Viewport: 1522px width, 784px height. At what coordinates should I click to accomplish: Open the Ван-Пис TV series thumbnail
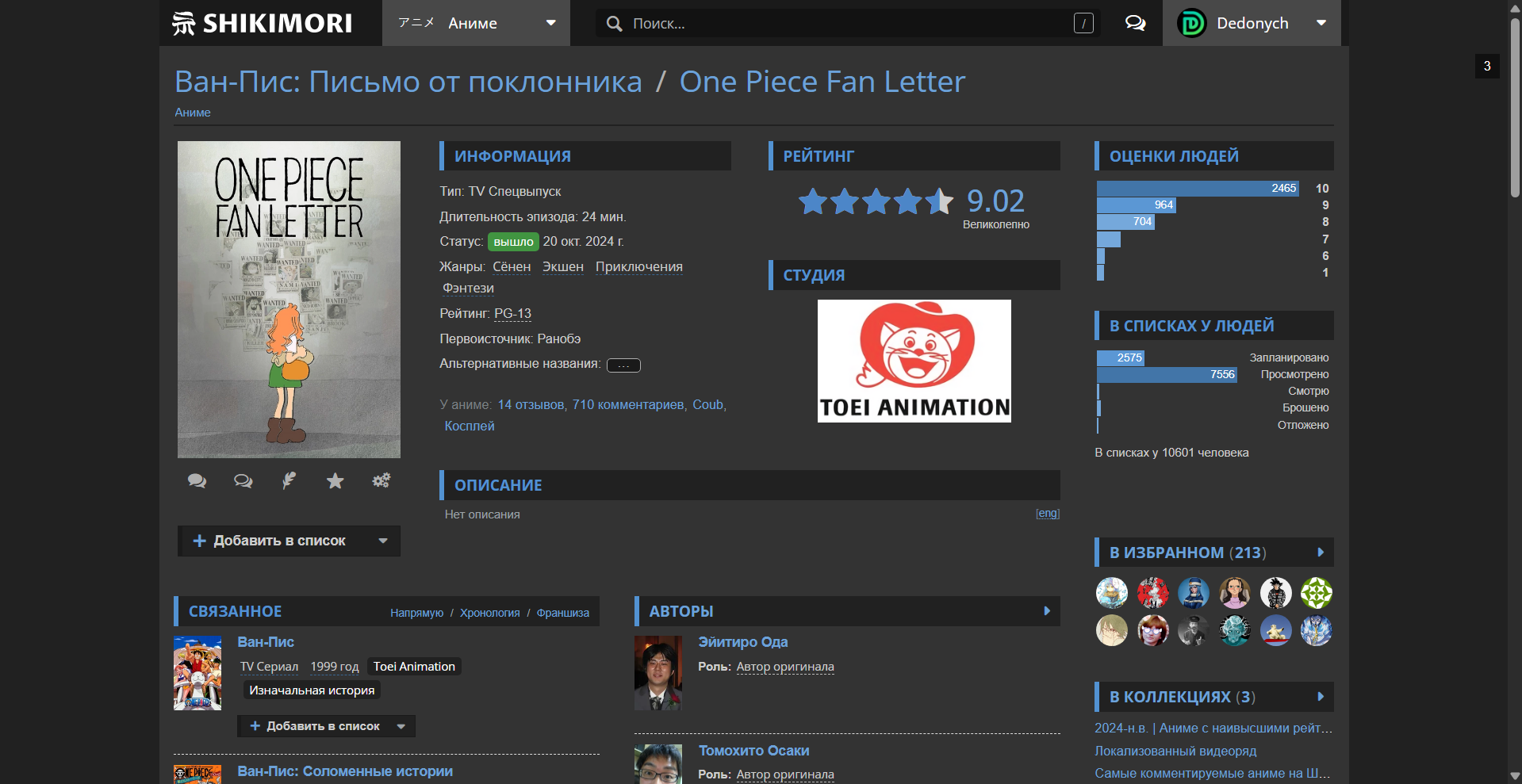(x=197, y=673)
